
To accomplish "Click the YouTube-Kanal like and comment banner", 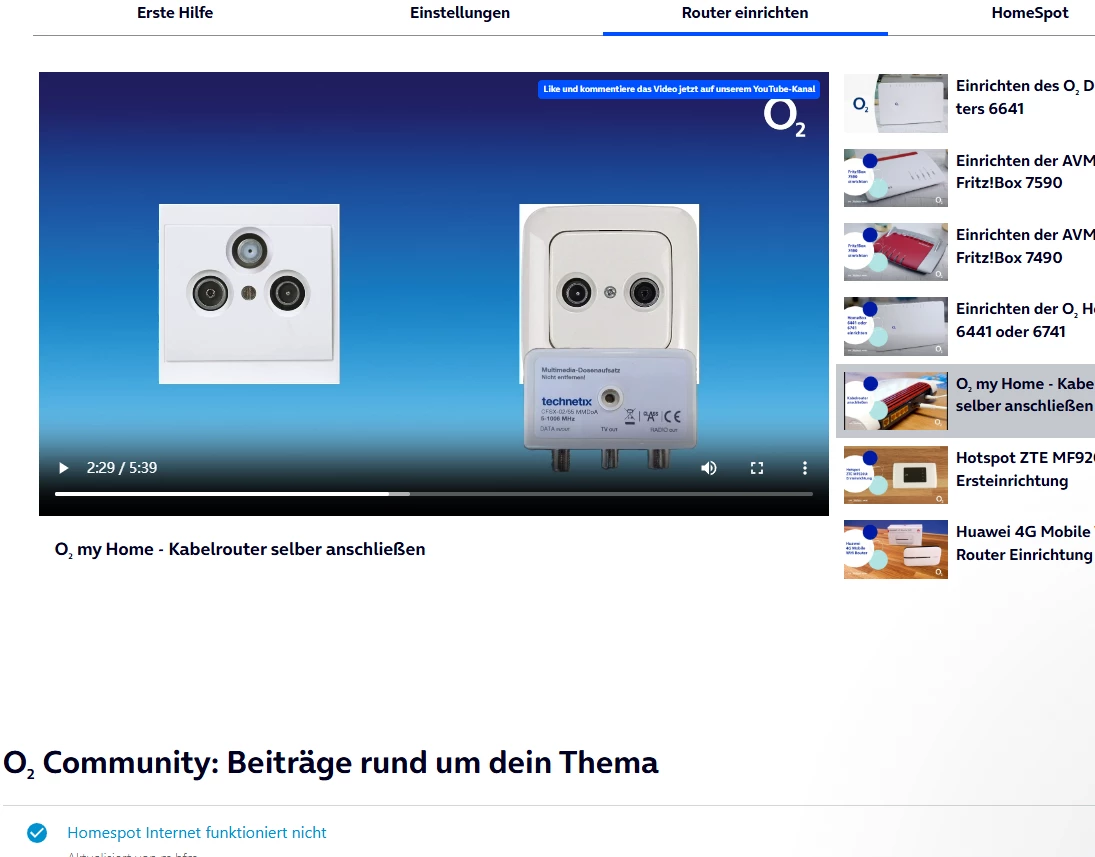I will pyautogui.click(x=679, y=89).
